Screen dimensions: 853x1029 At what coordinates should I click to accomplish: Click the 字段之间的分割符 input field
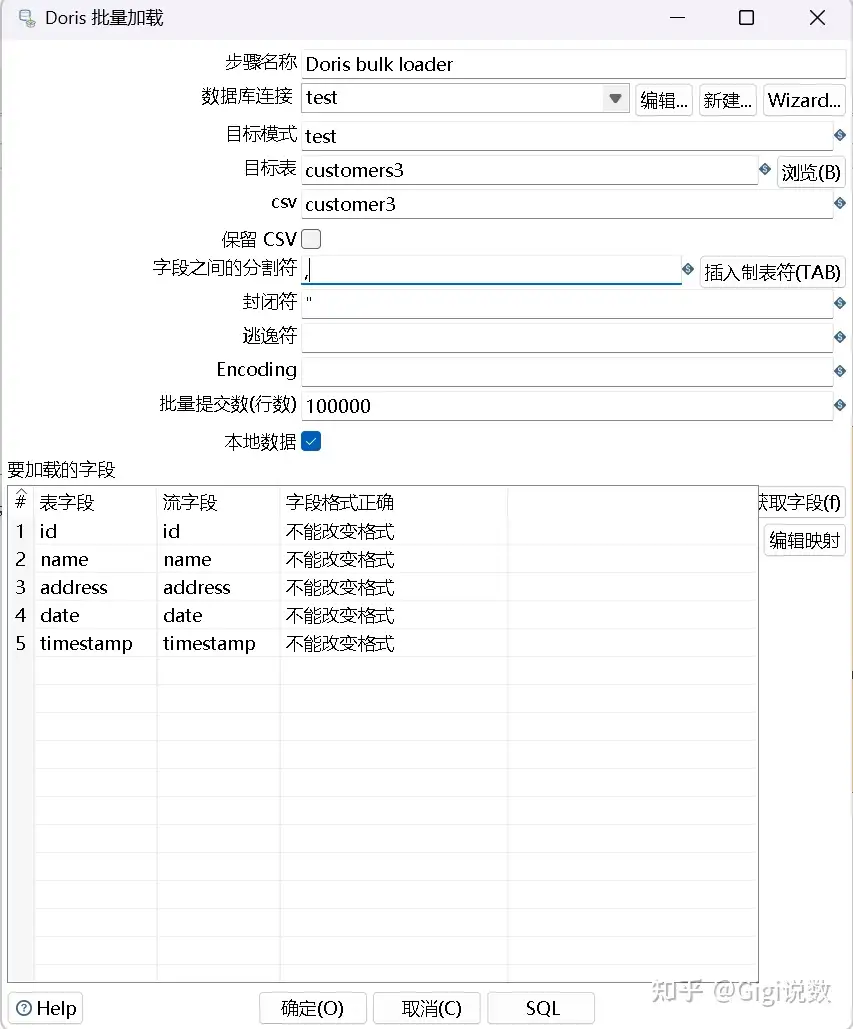[491, 270]
